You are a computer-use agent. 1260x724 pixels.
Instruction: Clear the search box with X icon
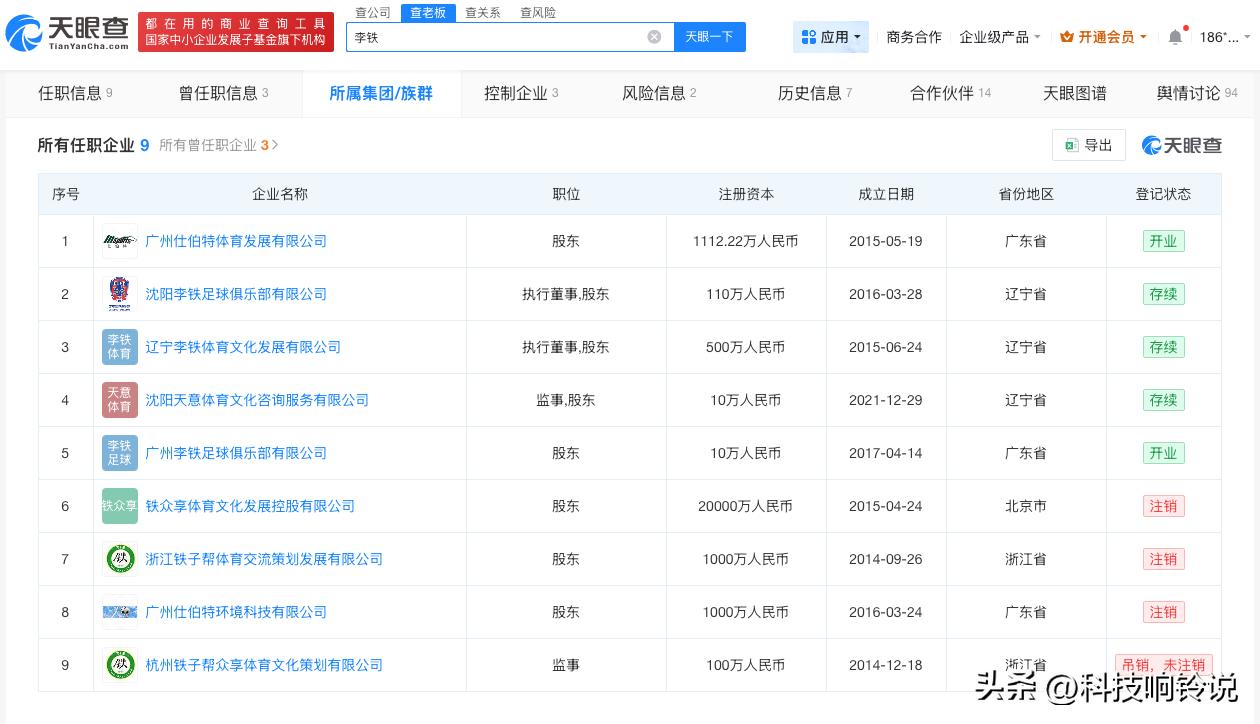coord(654,37)
